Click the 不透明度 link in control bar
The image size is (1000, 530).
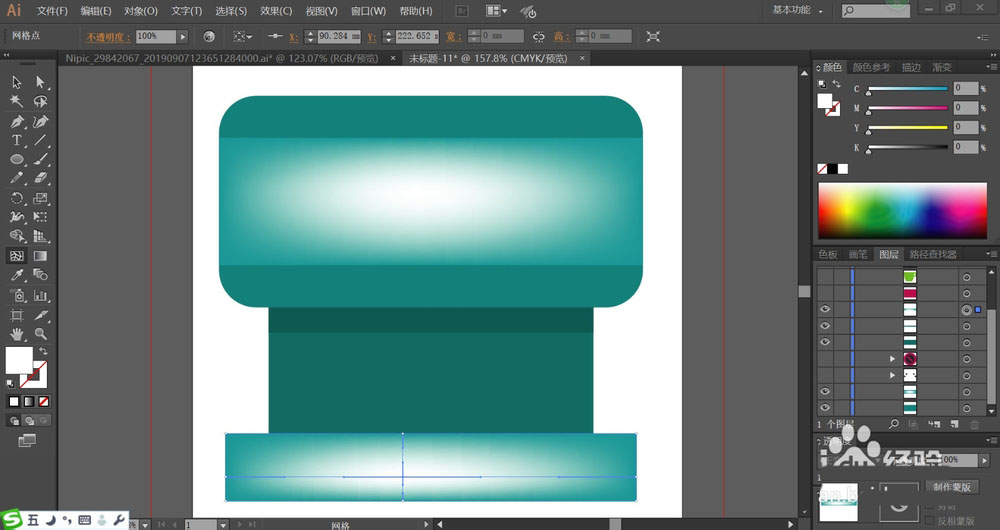pos(107,36)
